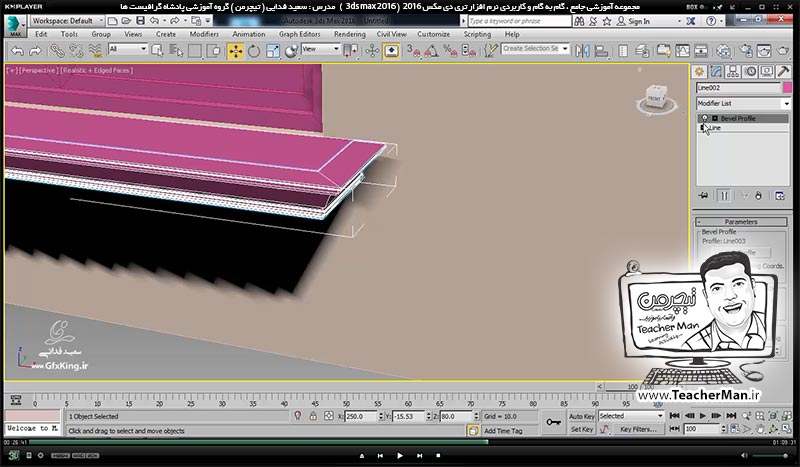Image resolution: width=800 pixels, height=467 pixels.
Task: Toggle the 3D Snaps button
Action: tap(413, 51)
